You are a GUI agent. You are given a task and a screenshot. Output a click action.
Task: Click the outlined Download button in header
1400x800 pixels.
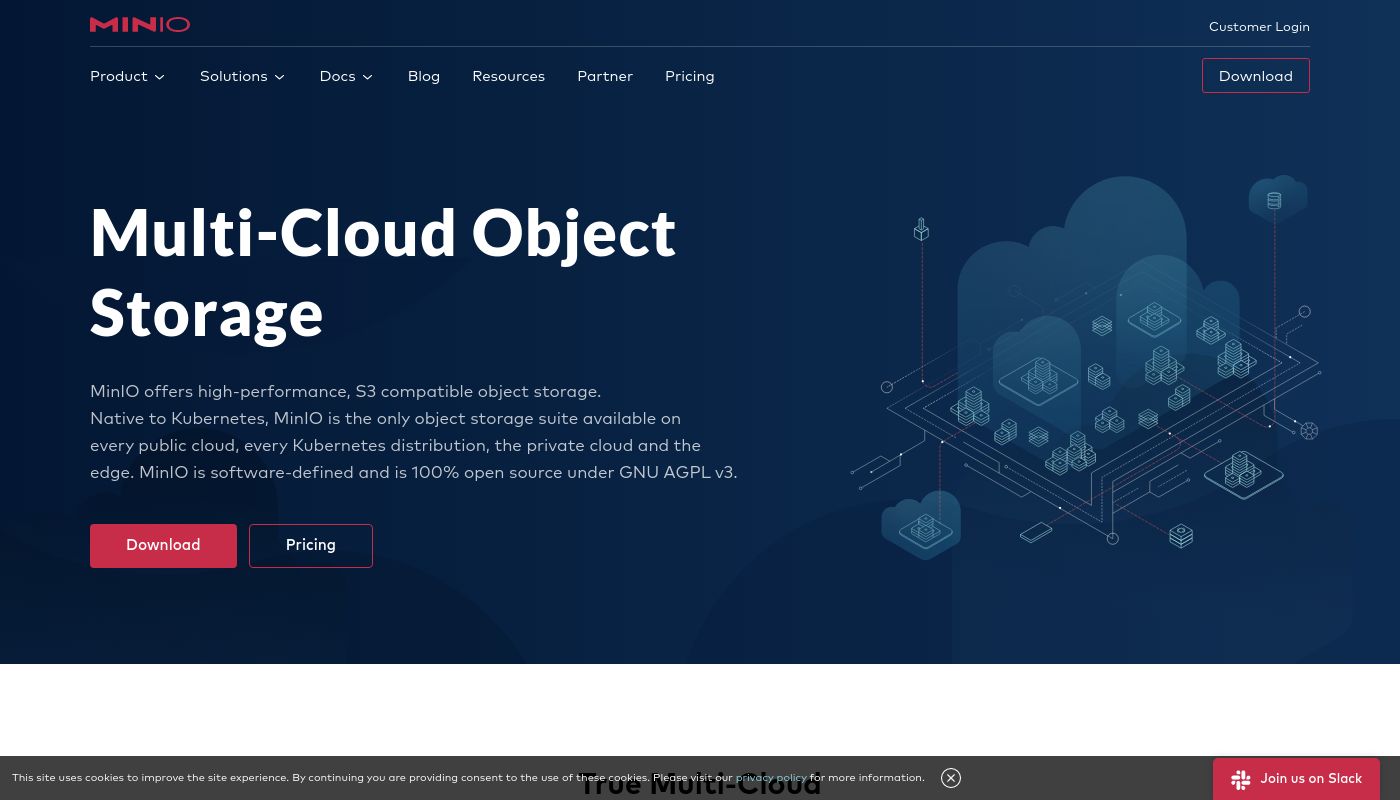coord(1256,76)
